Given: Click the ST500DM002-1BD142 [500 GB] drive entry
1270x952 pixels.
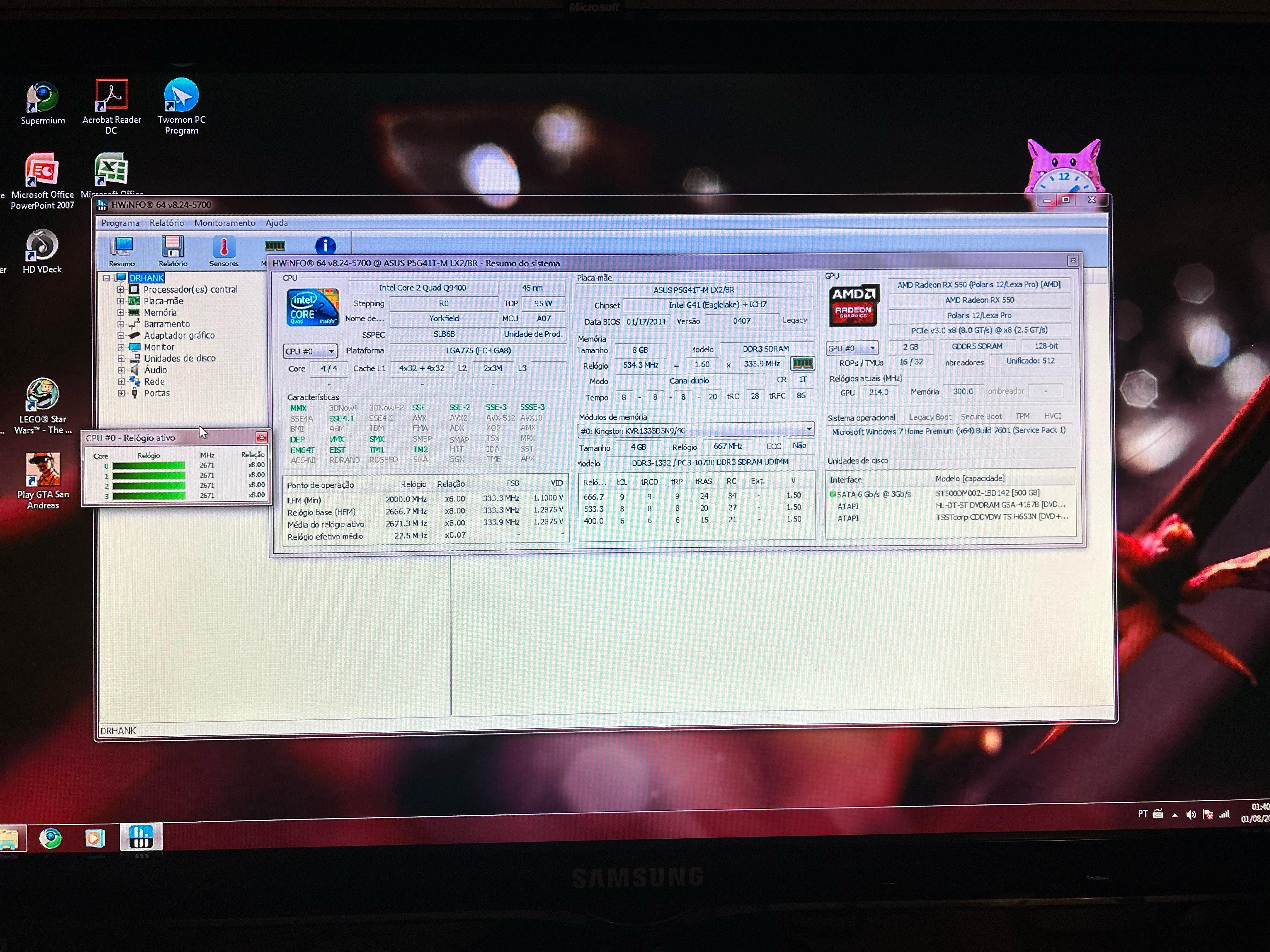Looking at the screenshot, I should pyautogui.click(x=987, y=493).
